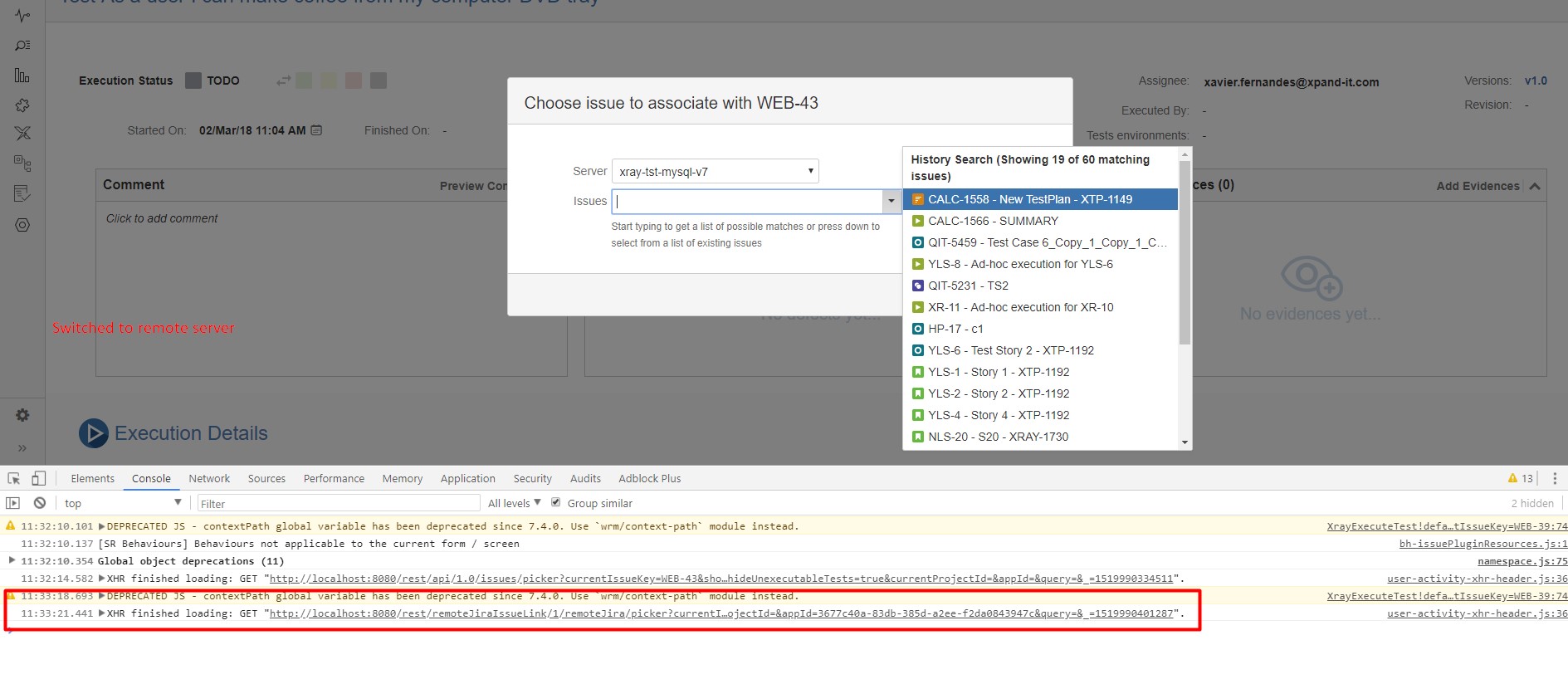Expand the Global object deprecations log entry
Screen dimensions: 1568x679
point(12,560)
